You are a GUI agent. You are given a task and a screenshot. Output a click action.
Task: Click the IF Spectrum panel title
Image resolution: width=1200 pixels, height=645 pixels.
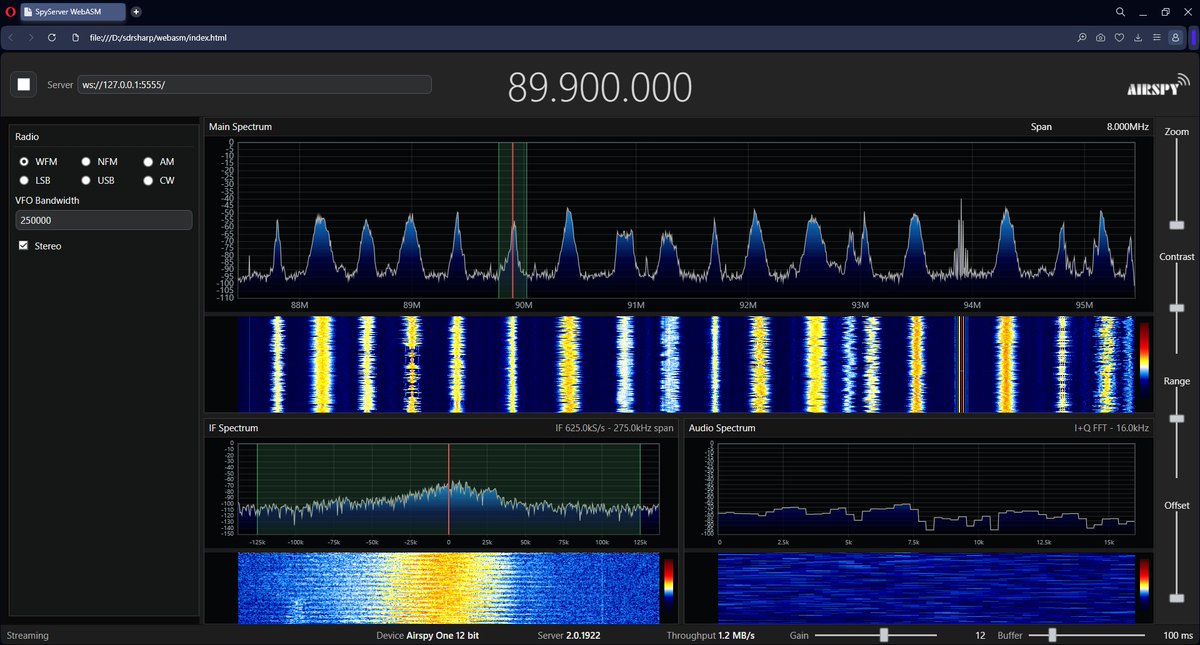(233, 428)
